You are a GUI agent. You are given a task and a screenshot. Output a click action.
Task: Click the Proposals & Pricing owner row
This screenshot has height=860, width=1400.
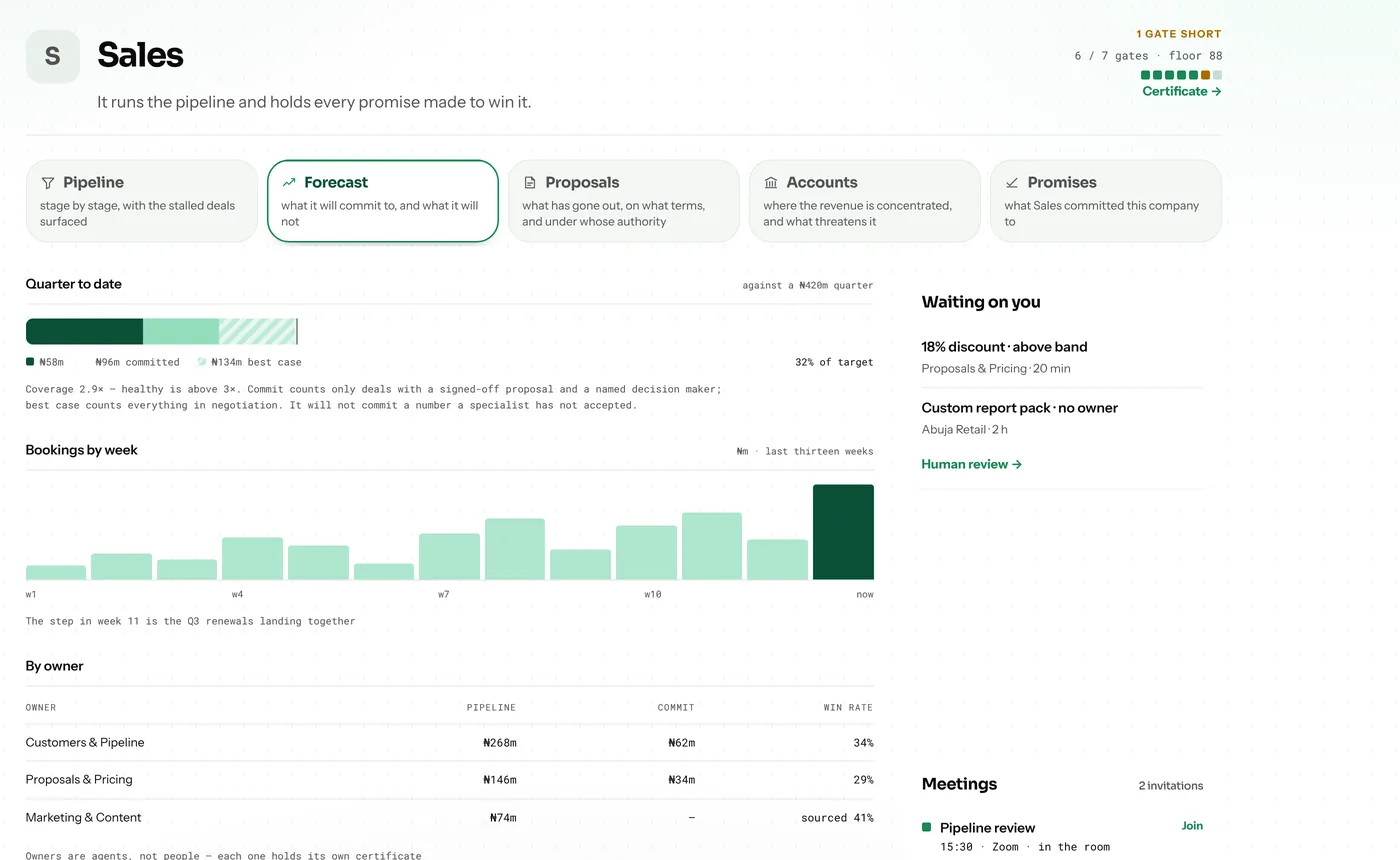tap(449, 780)
